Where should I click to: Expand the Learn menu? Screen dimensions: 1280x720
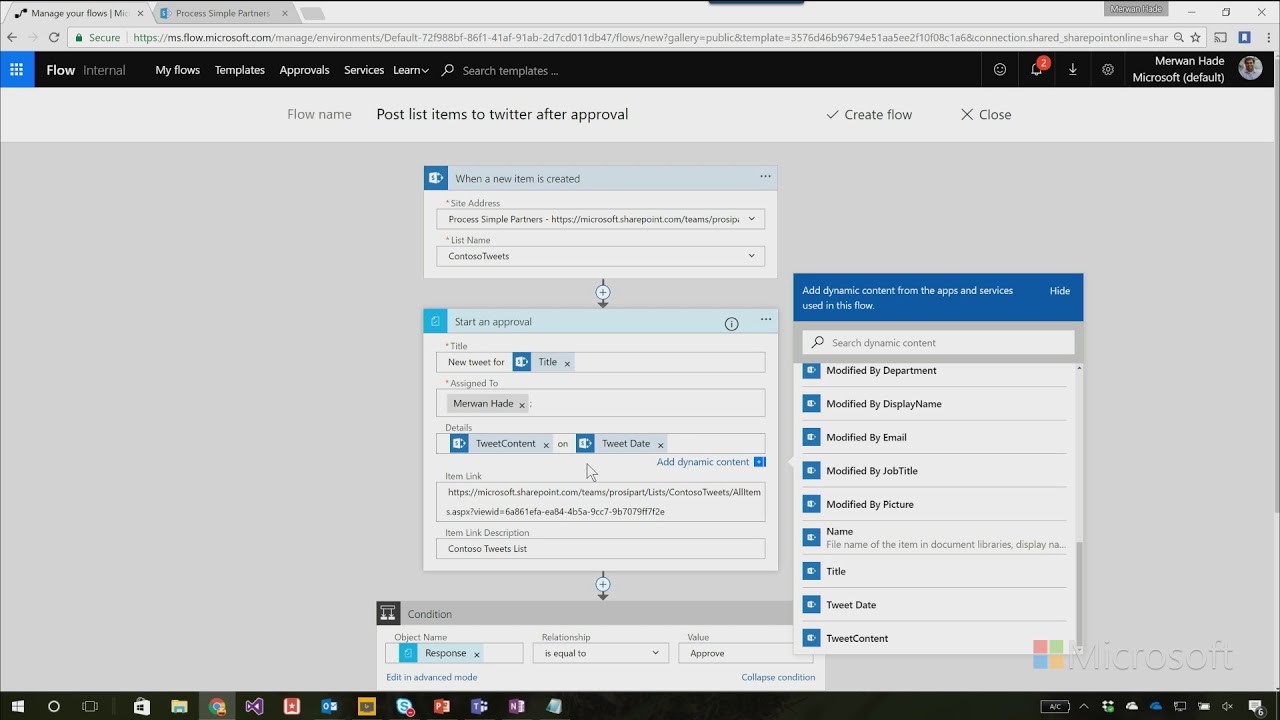click(x=411, y=70)
